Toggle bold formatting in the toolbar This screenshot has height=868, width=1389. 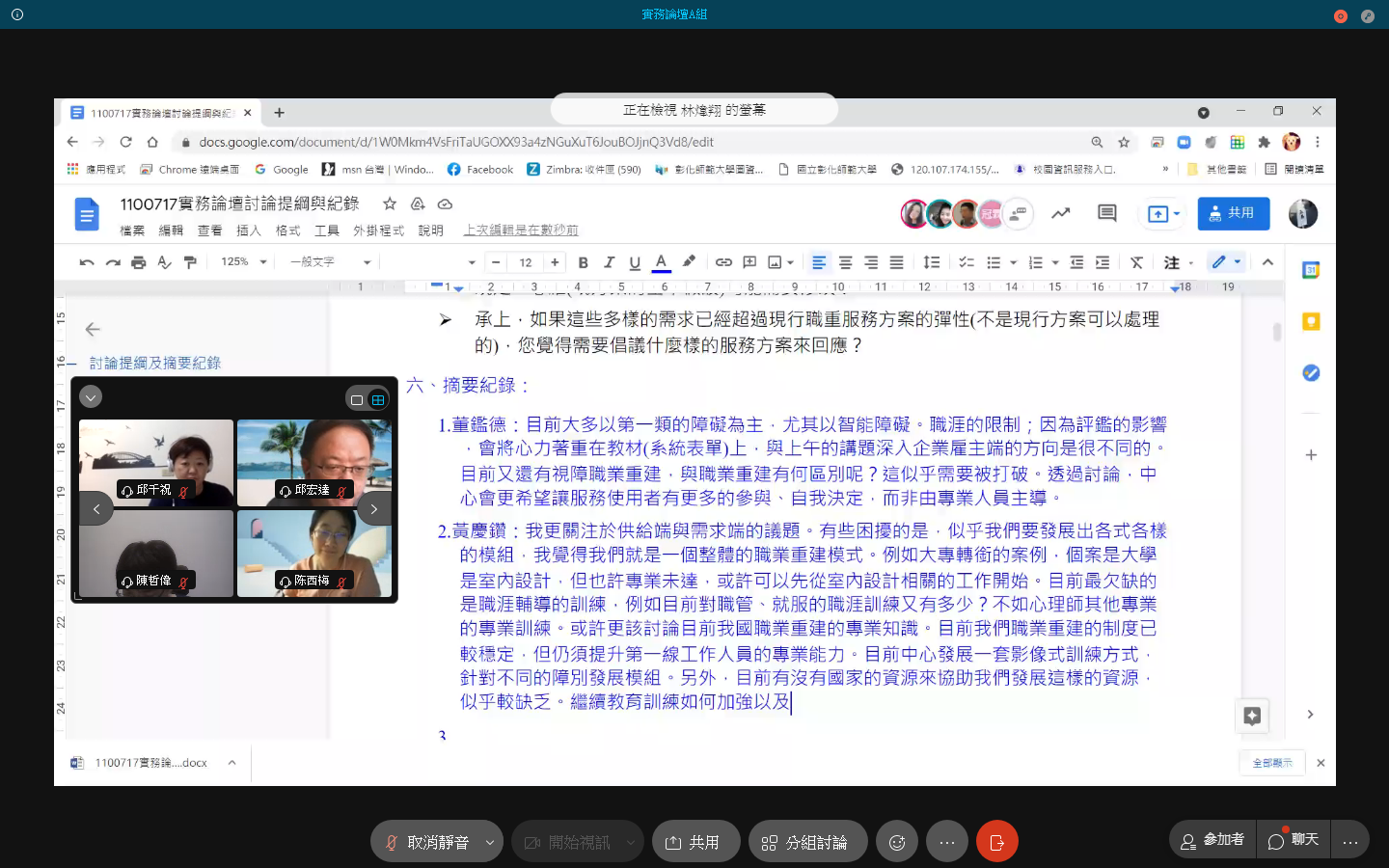pos(583,262)
